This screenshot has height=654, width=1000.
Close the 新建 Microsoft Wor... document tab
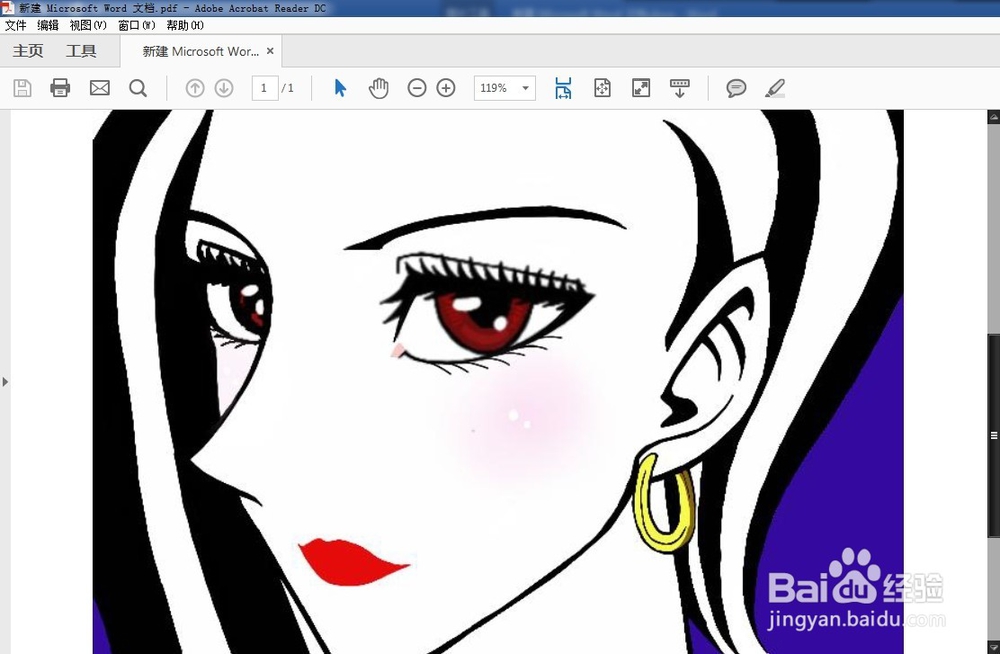[x=270, y=51]
